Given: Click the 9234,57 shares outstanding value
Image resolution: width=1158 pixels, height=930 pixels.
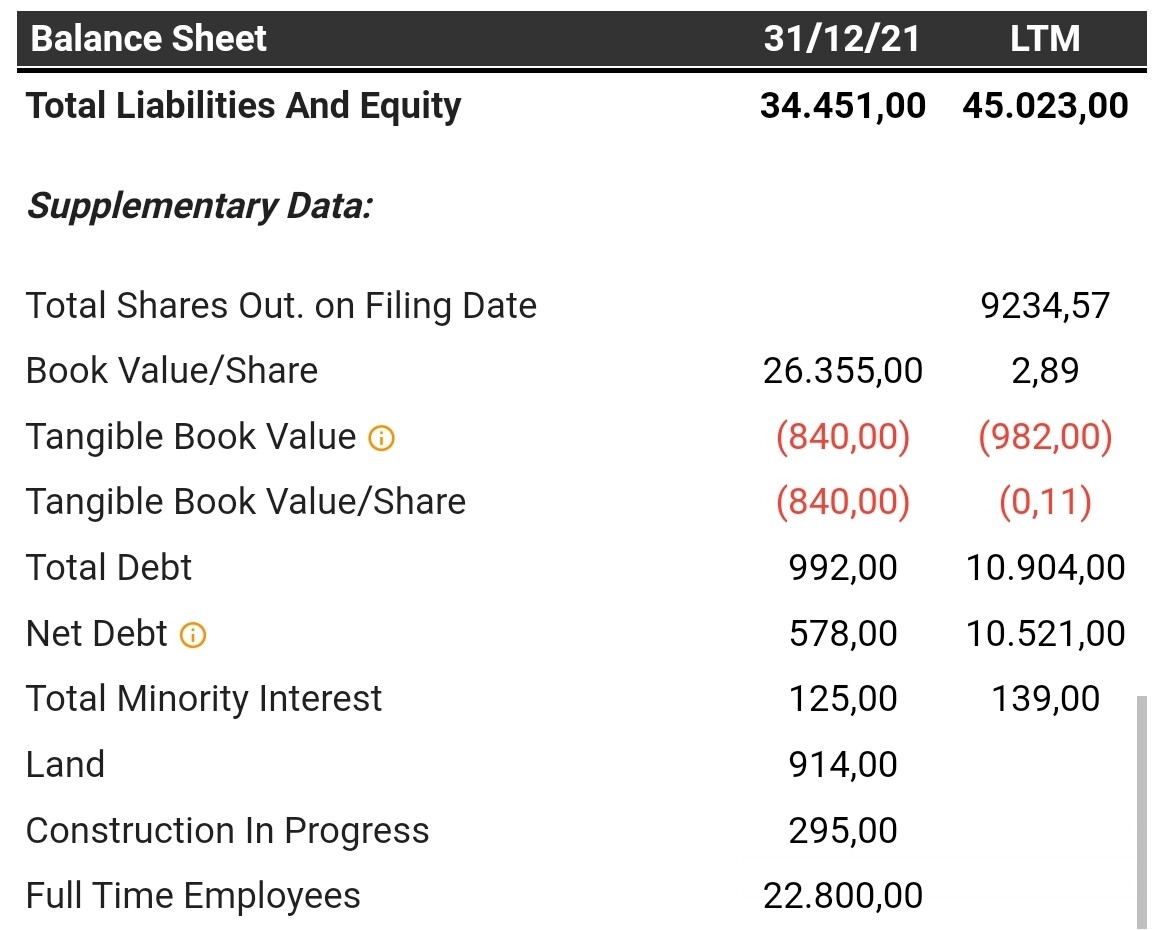Looking at the screenshot, I should [1046, 306].
